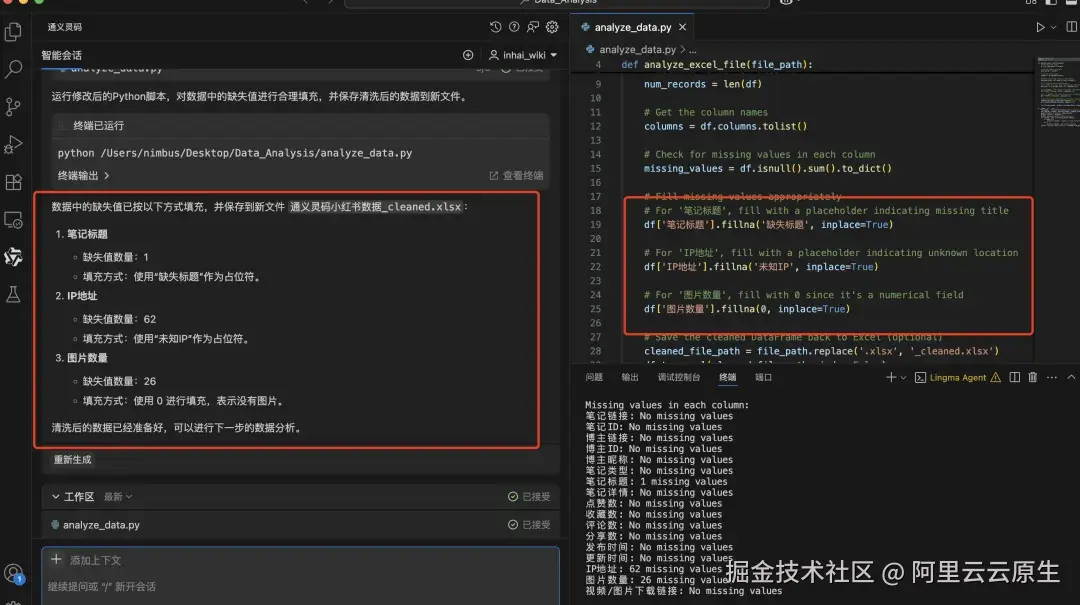The height and width of the screenshot is (605, 1080).
Task: Switch to the 端口 panel tab
Action: click(763, 377)
